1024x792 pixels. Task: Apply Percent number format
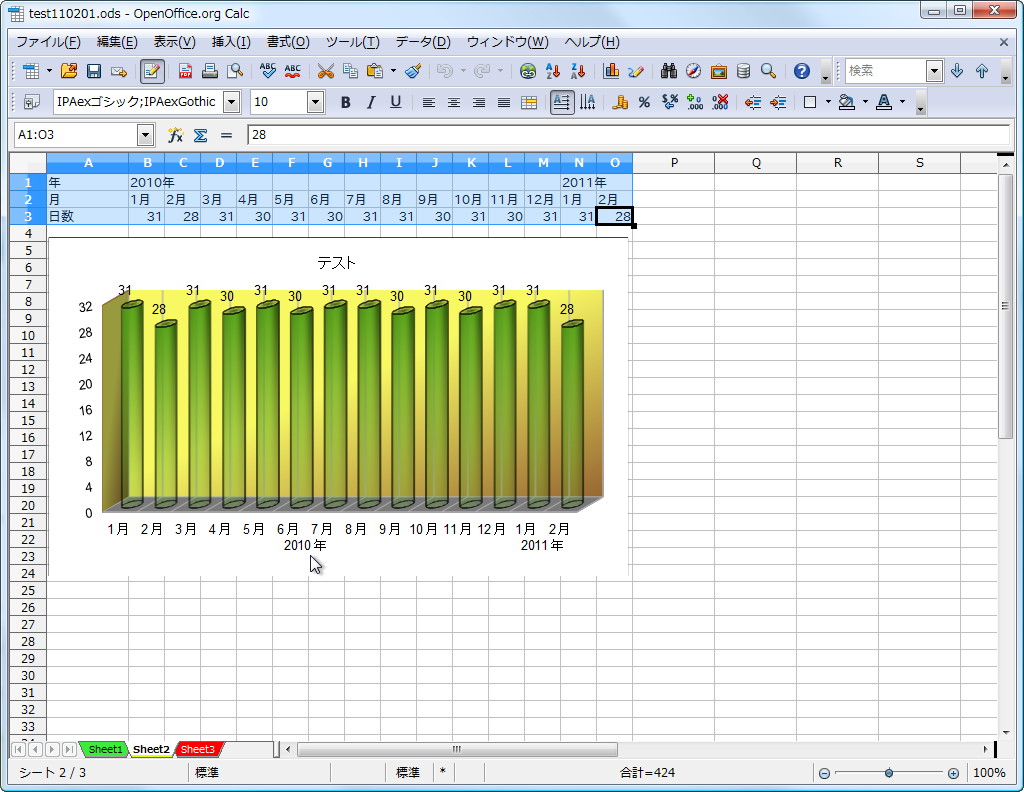(x=645, y=103)
